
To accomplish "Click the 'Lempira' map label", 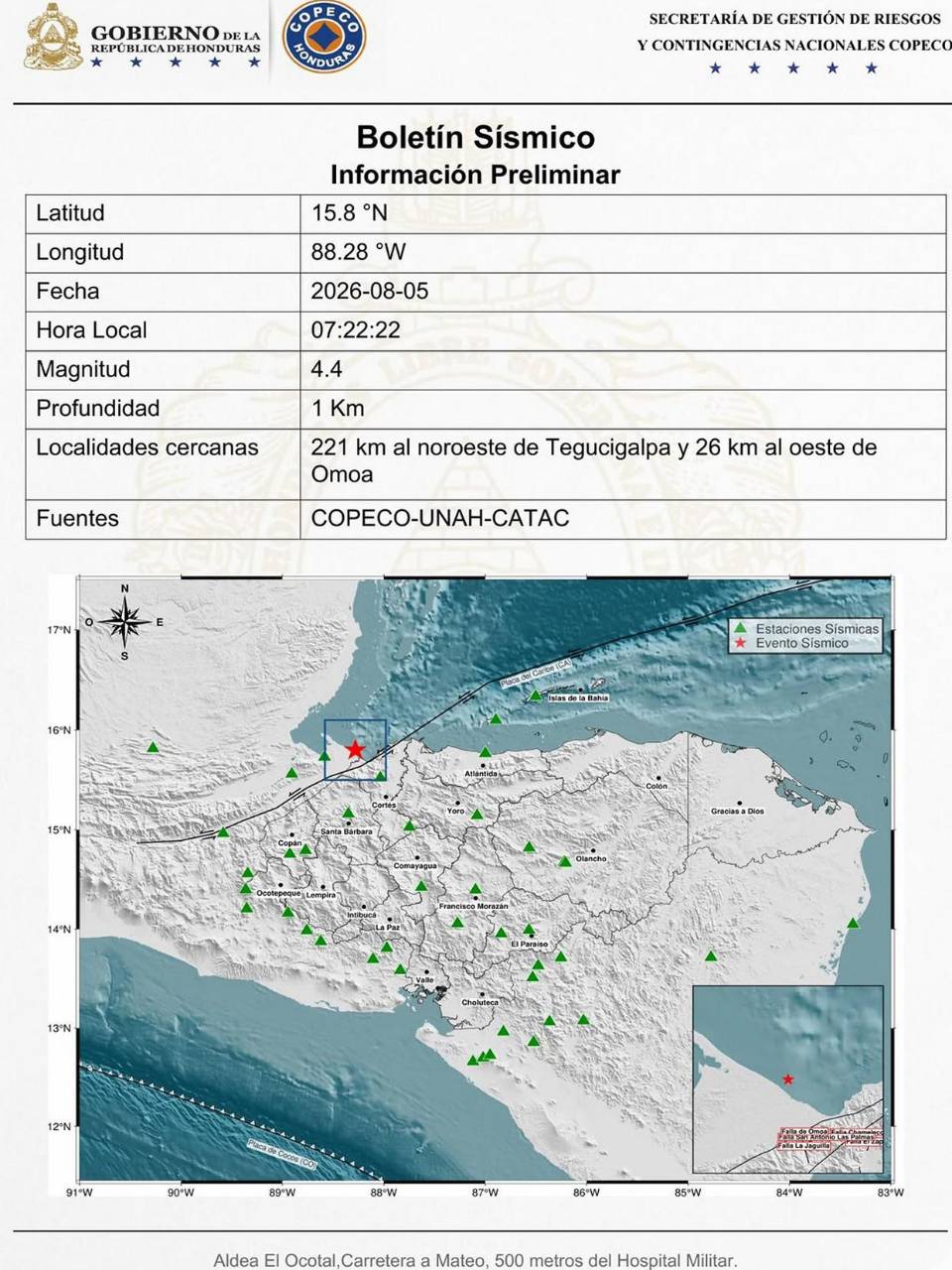I will (321, 895).
